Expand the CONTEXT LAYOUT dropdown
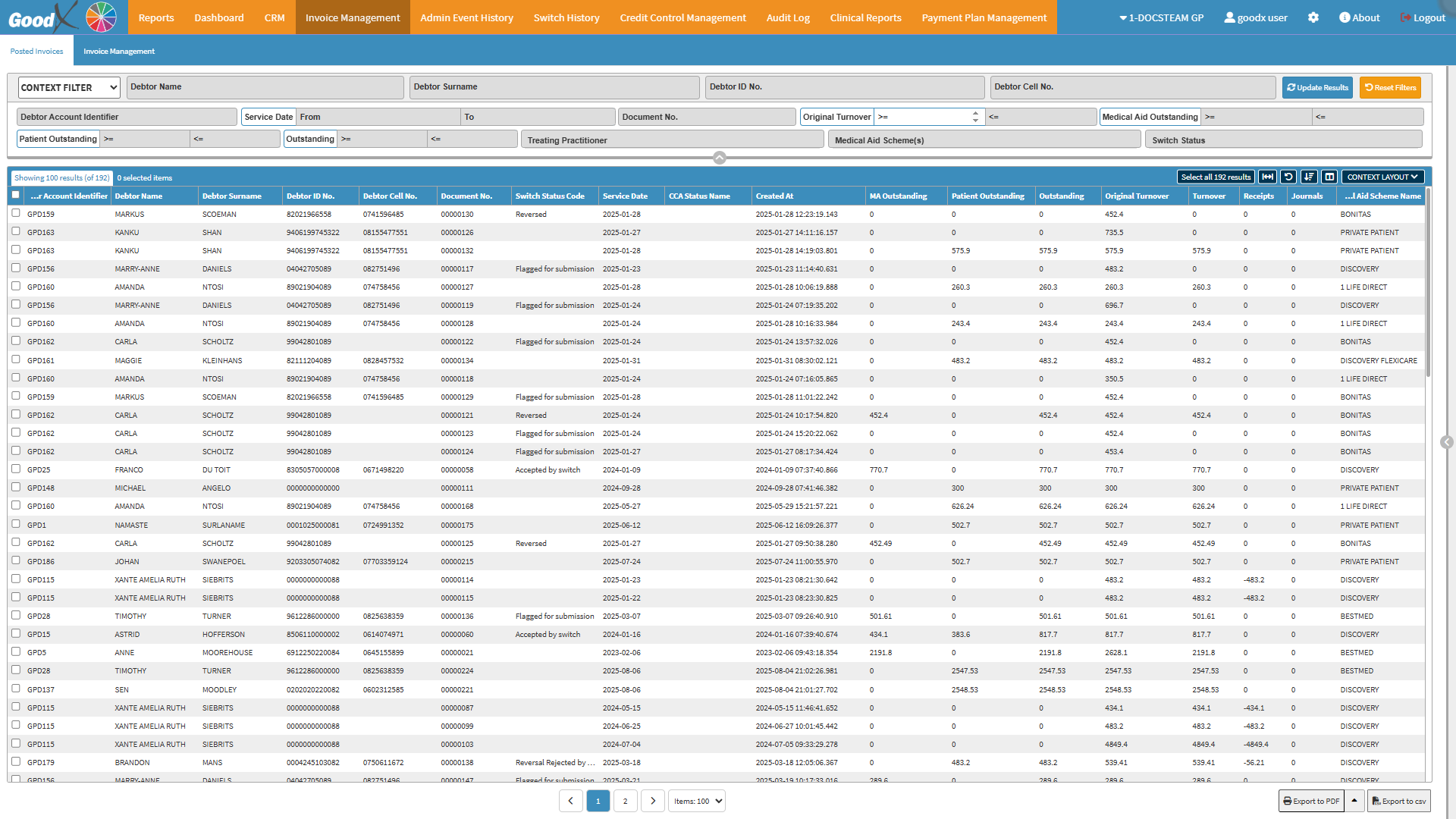The width and height of the screenshot is (1456, 819). pyautogui.click(x=1382, y=177)
